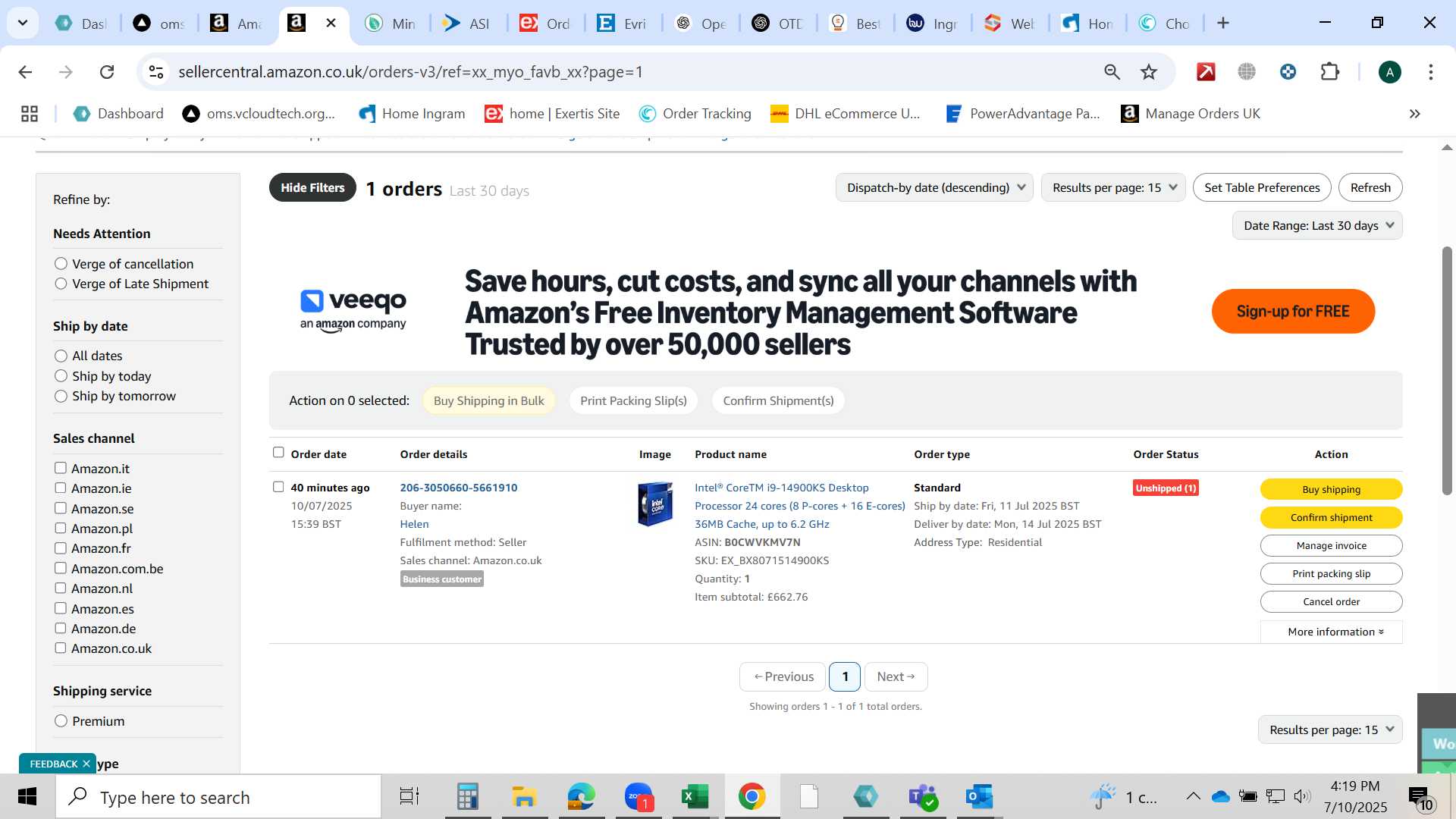Check the Amazon.de sales channel

pyautogui.click(x=61, y=628)
